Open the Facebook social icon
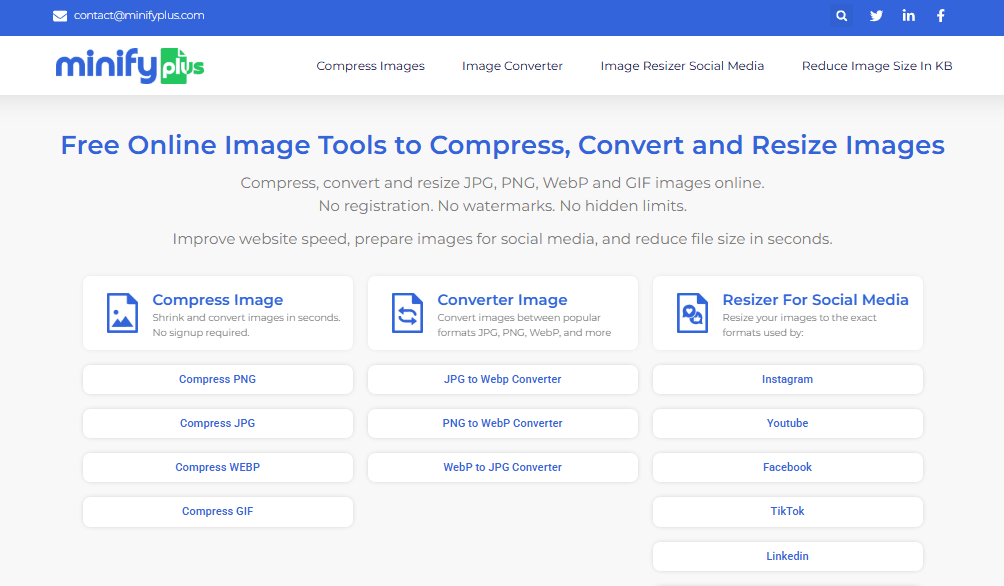 [940, 16]
